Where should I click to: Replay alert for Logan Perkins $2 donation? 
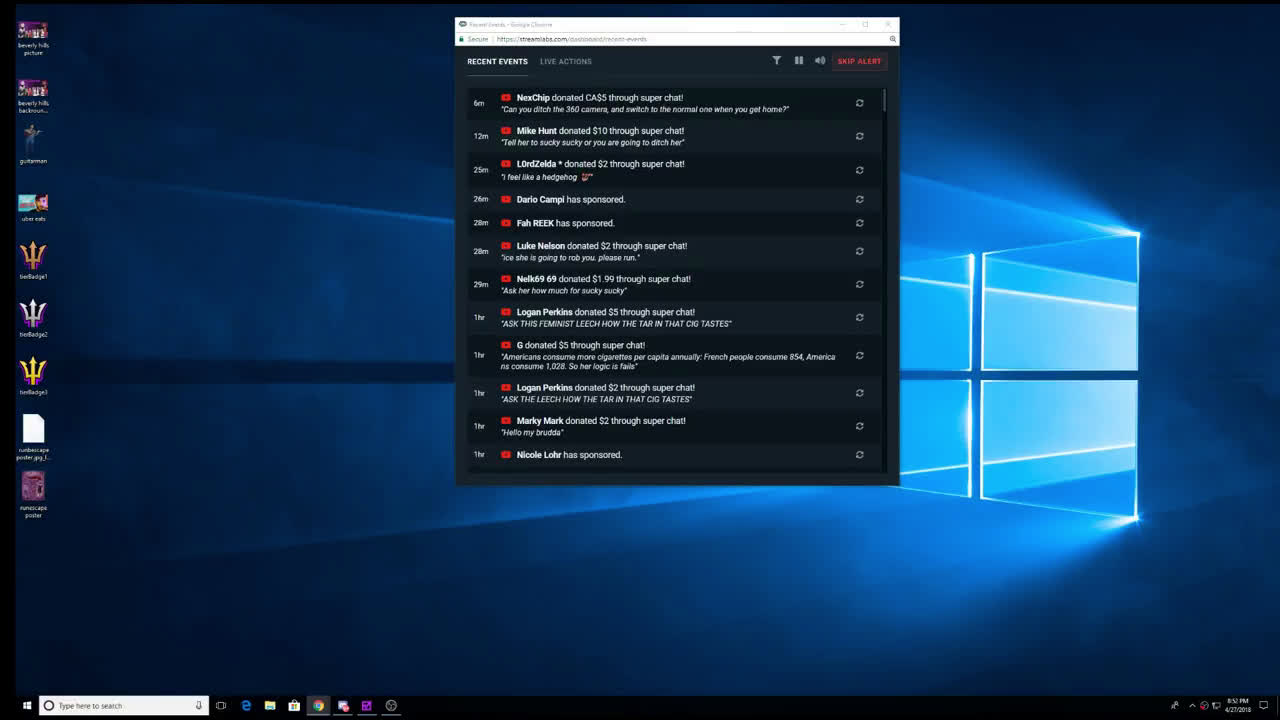[859, 393]
